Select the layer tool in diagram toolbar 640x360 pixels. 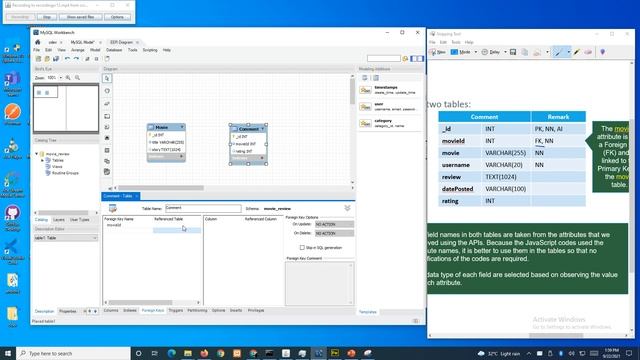tap(107, 116)
